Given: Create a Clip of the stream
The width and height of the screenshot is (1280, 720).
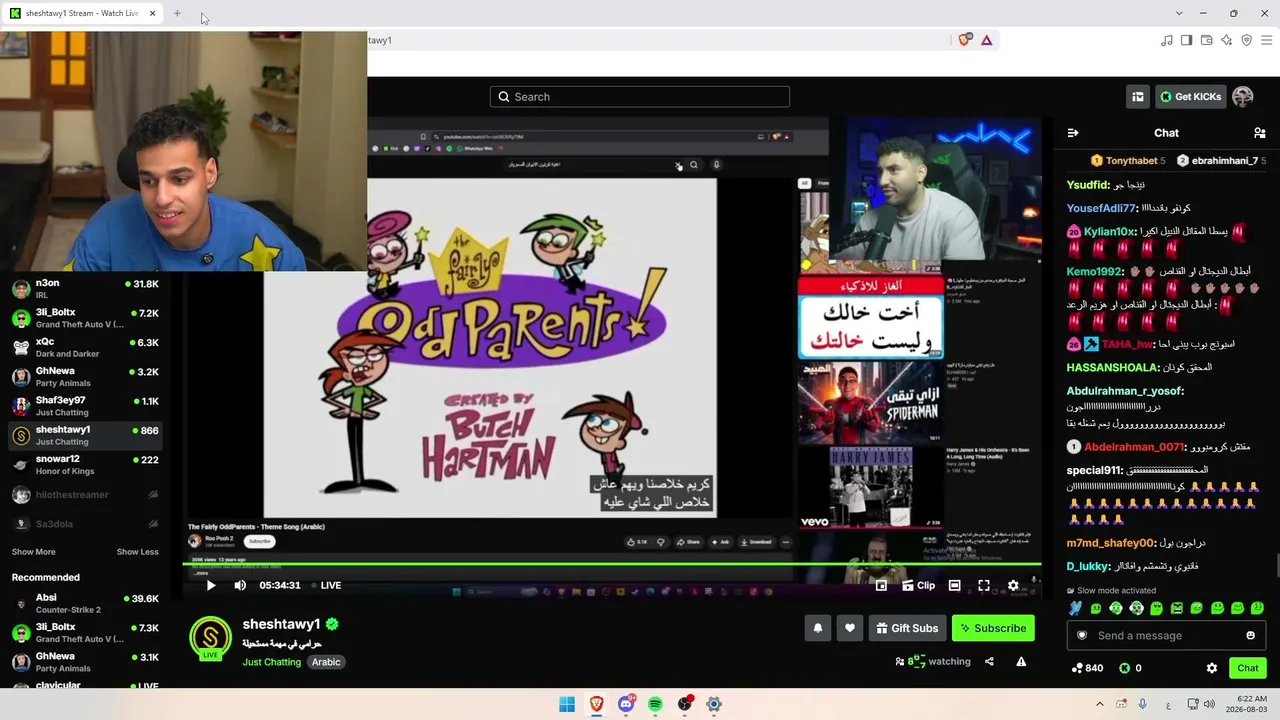Looking at the screenshot, I should pyautogui.click(x=918, y=585).
